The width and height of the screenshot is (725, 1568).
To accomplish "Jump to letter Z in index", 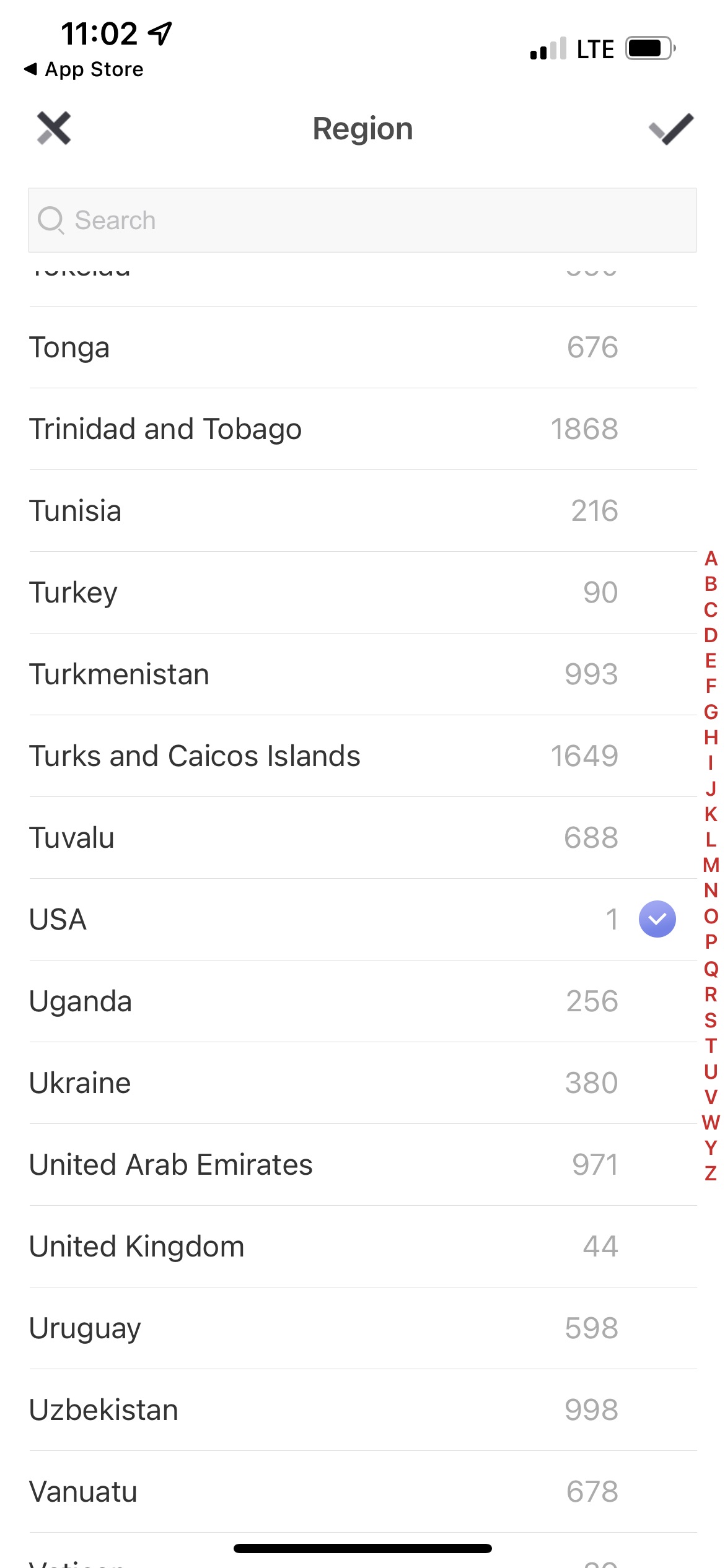I will click(711, 1173).
